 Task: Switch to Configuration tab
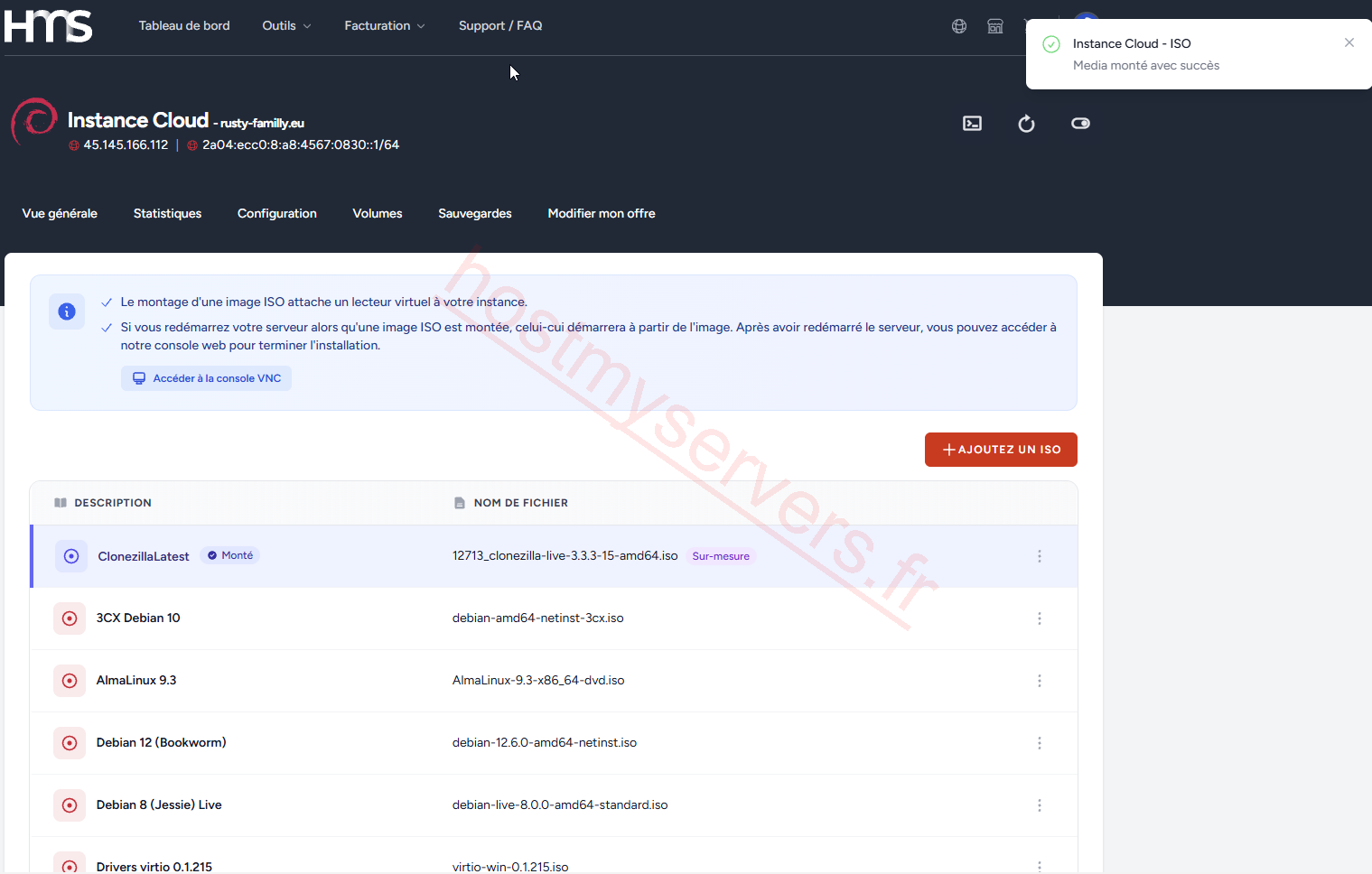click(x=277, y=213)
